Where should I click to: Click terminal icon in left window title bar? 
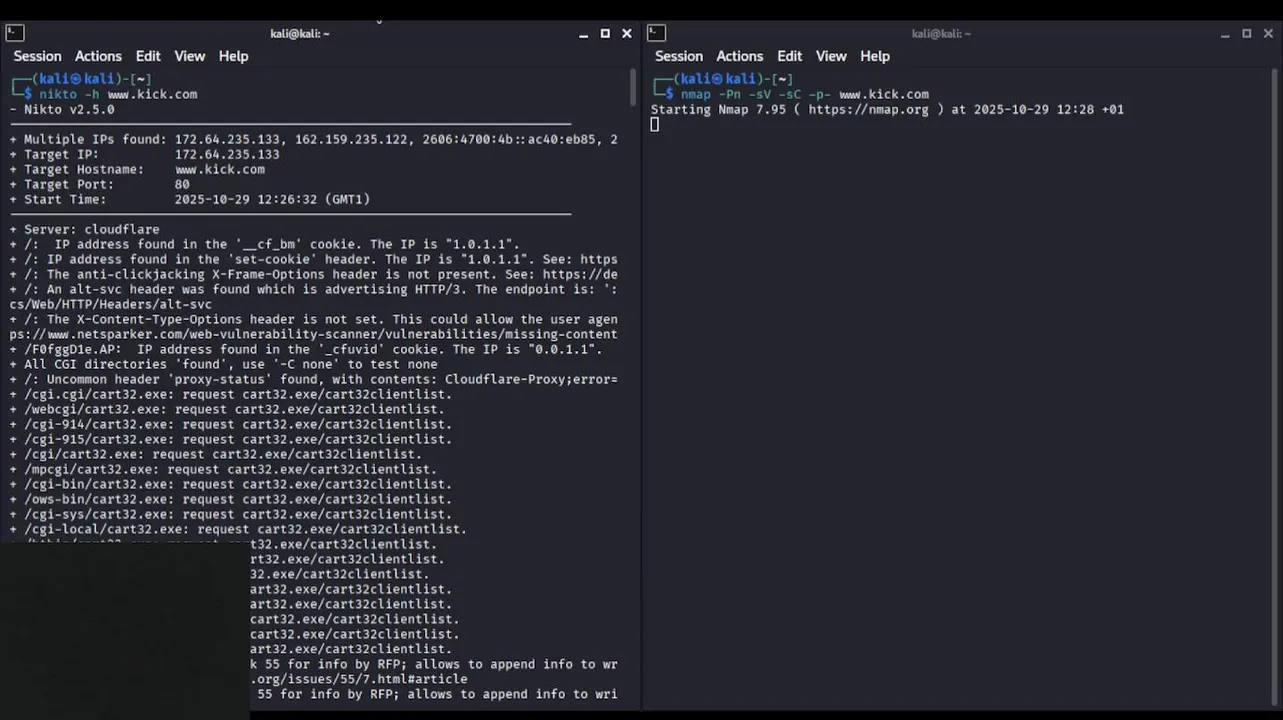(15, 33)
